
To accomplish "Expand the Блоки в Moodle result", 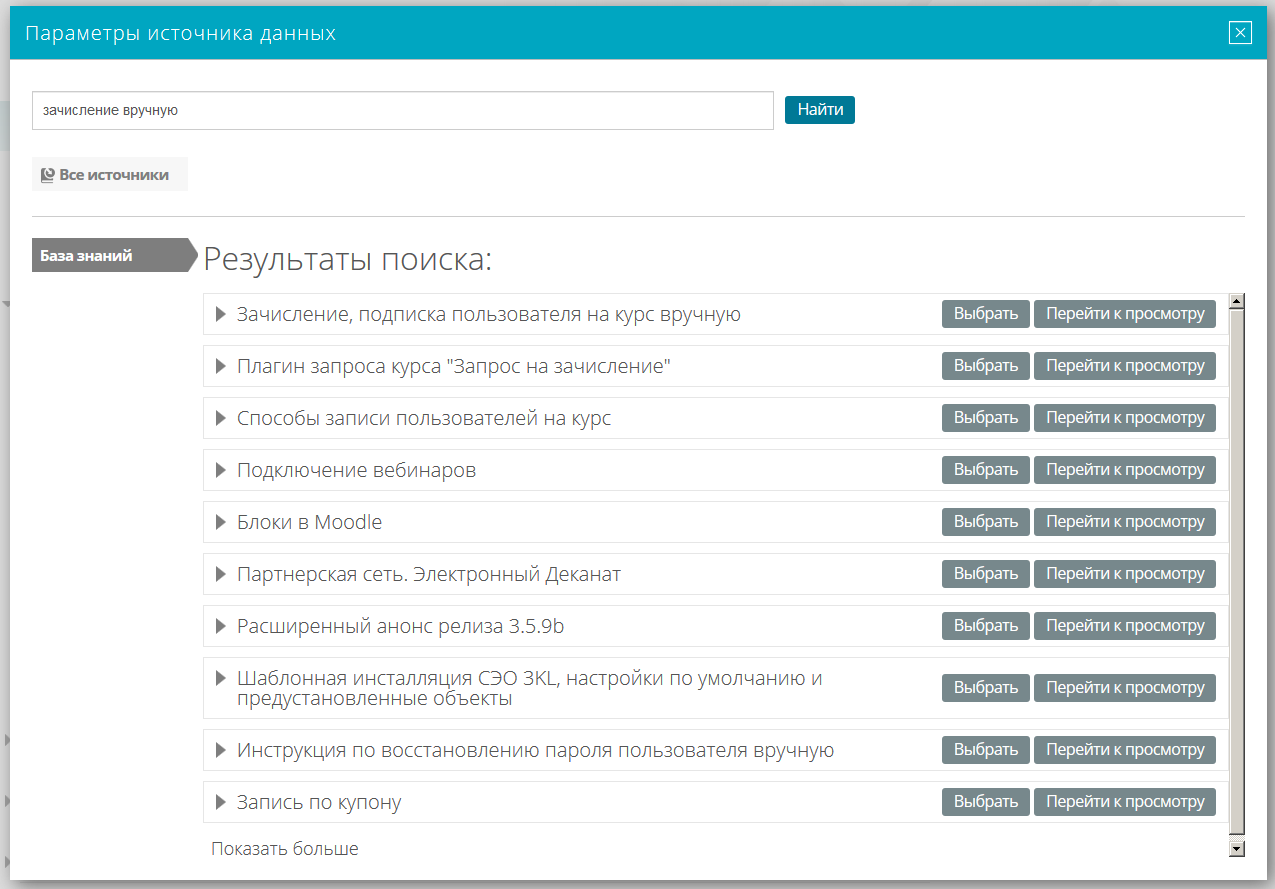I will point(221,522).
